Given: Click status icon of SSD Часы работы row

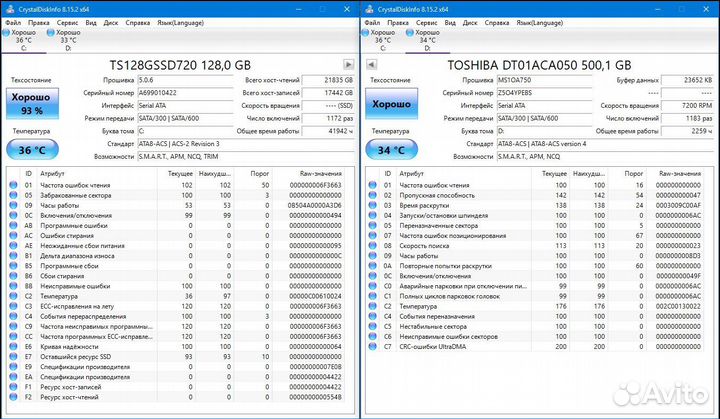Looking at the screenshot, I should click(13, 205).
